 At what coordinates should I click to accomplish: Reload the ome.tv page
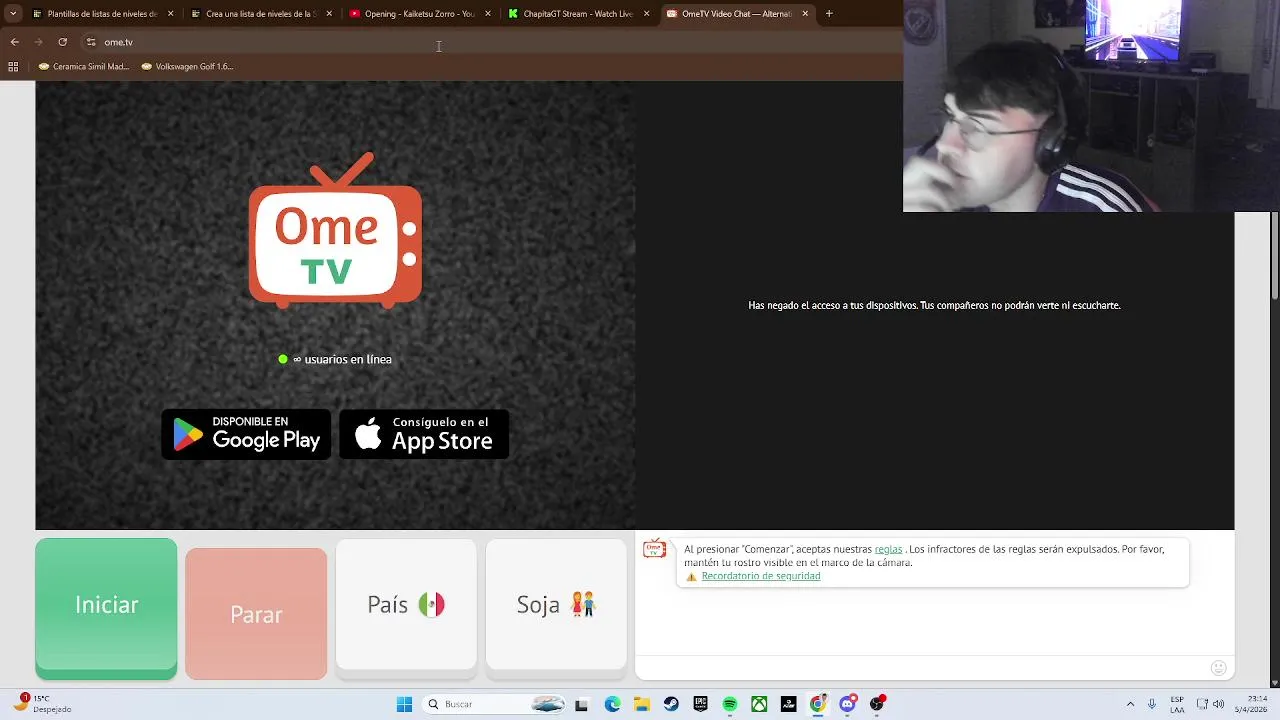[62, 42]
